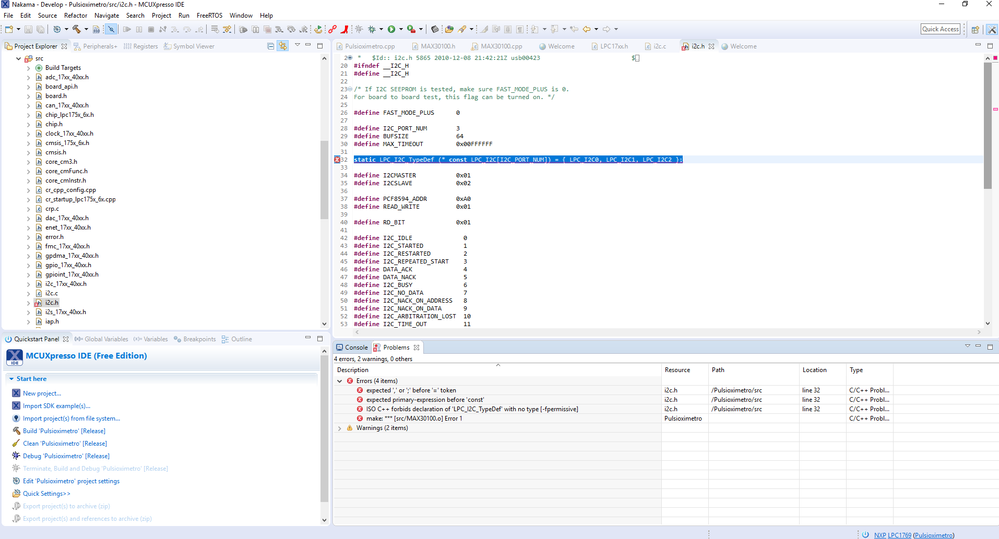Click the red error marker on line 32
The height and width of the screenshot is (539, 999).
tap(338, 160)
